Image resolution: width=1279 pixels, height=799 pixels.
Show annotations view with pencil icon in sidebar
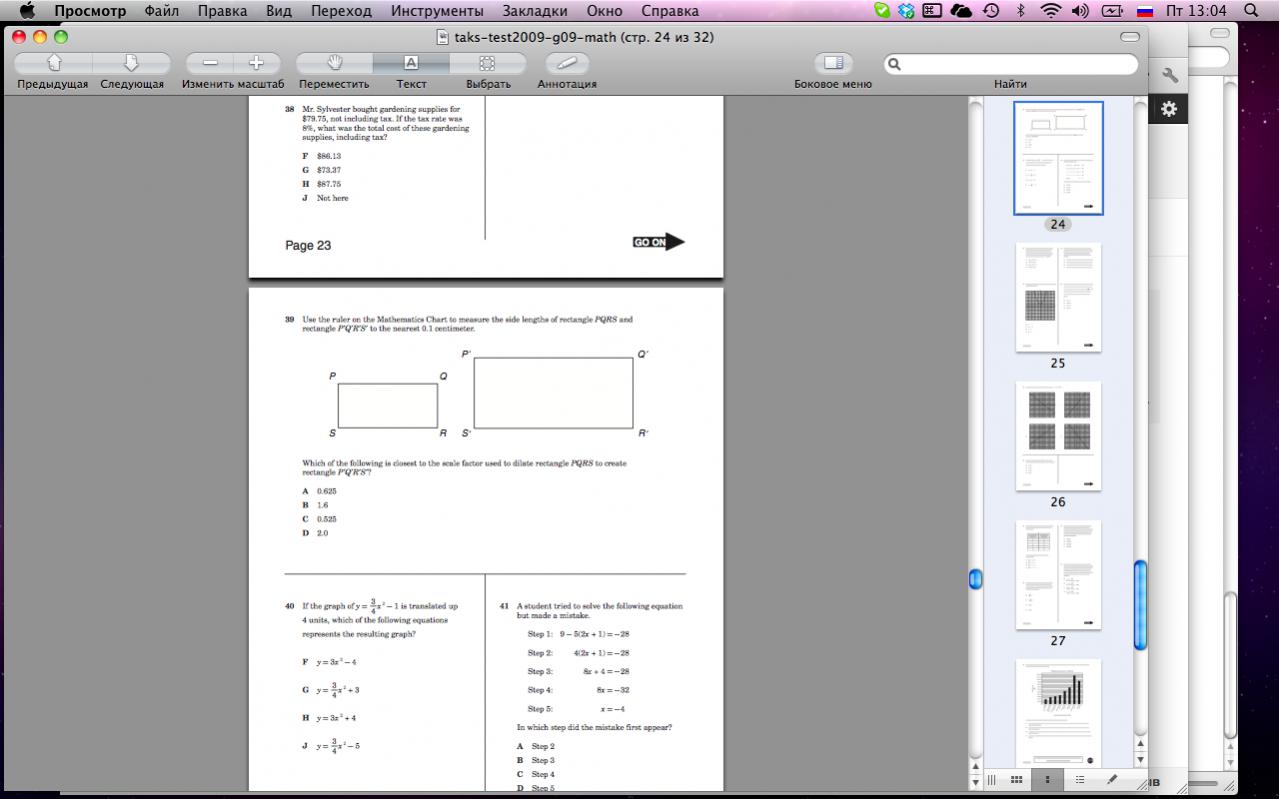tap(1110, 780)
